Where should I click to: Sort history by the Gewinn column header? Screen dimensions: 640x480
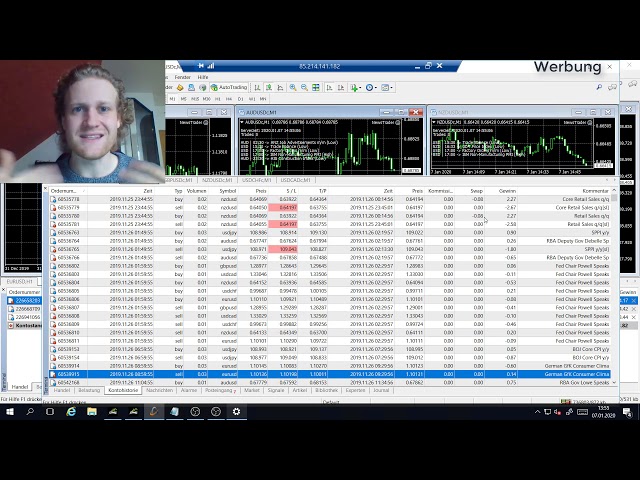click(508, 190)
